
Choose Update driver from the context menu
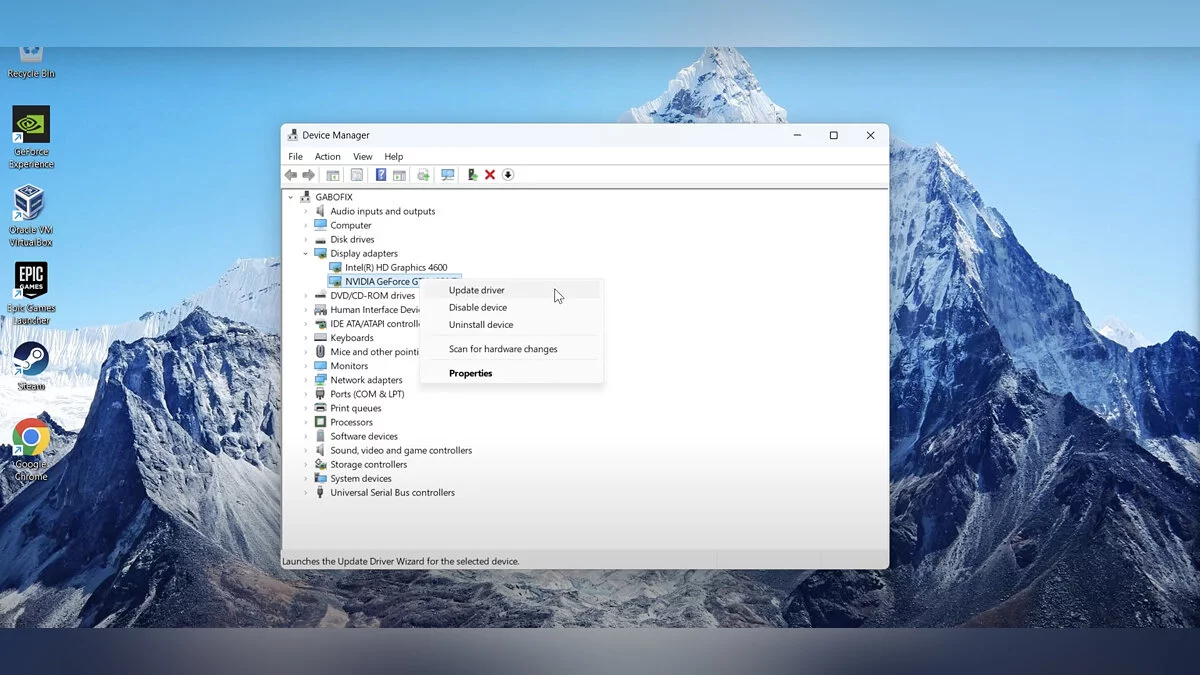pyautogui.click(x=477, y=290)
